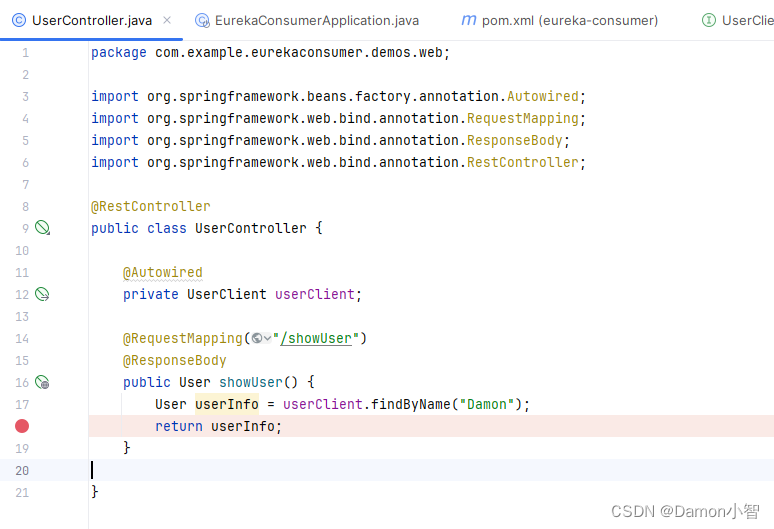Click the interface icon on UserClient tab
The height and width of the screenshot is (529, 774).
pos(708,20)
